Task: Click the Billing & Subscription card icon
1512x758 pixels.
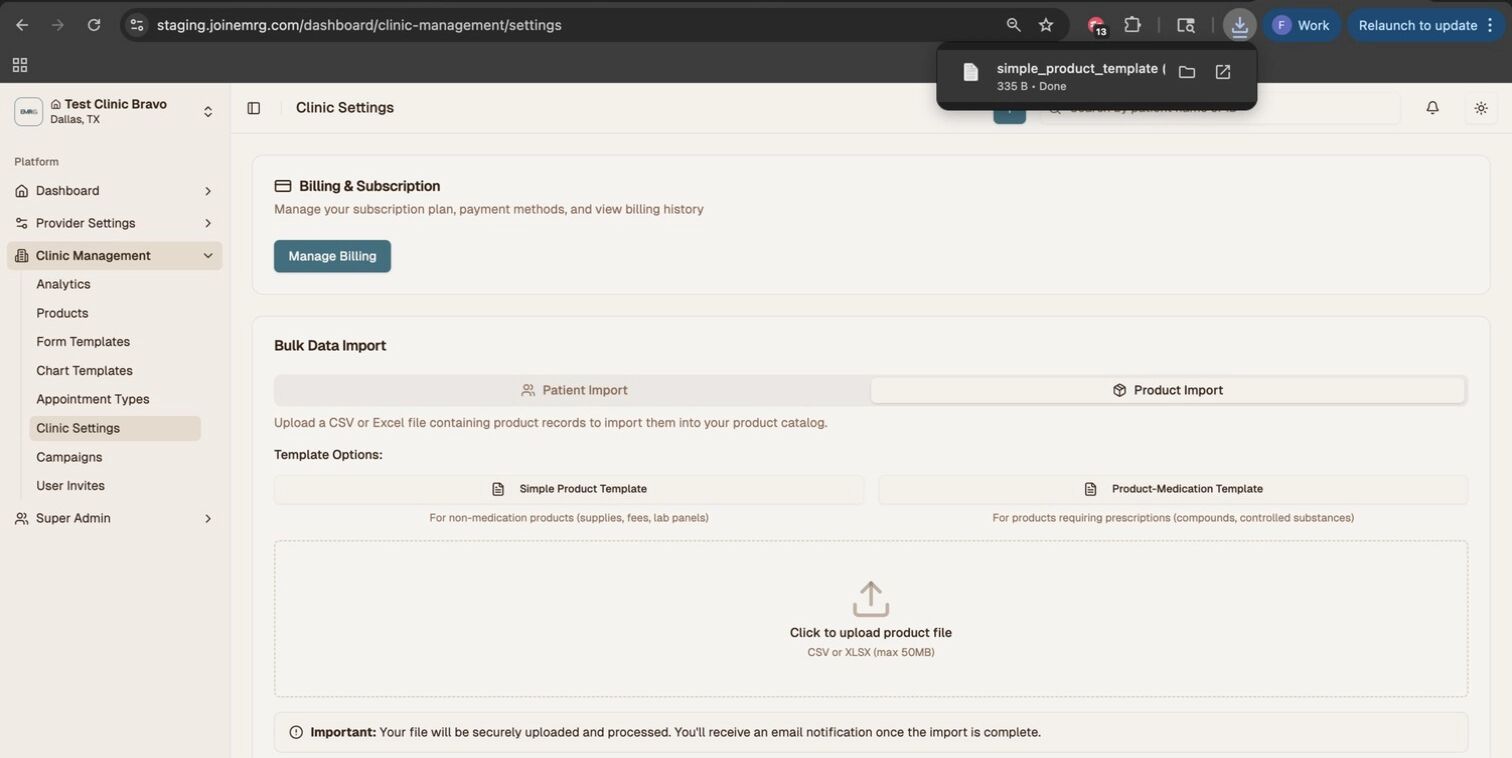Action: pos(283,186)
